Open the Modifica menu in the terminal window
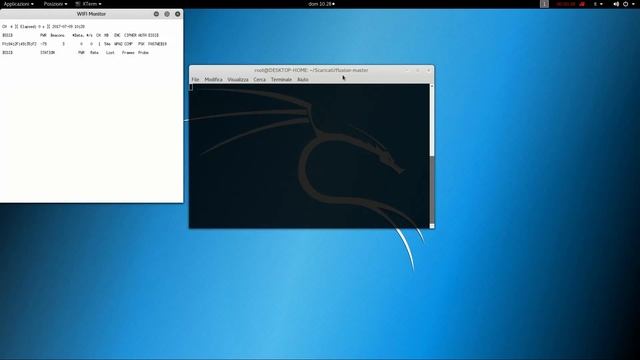 click(213, 80)
